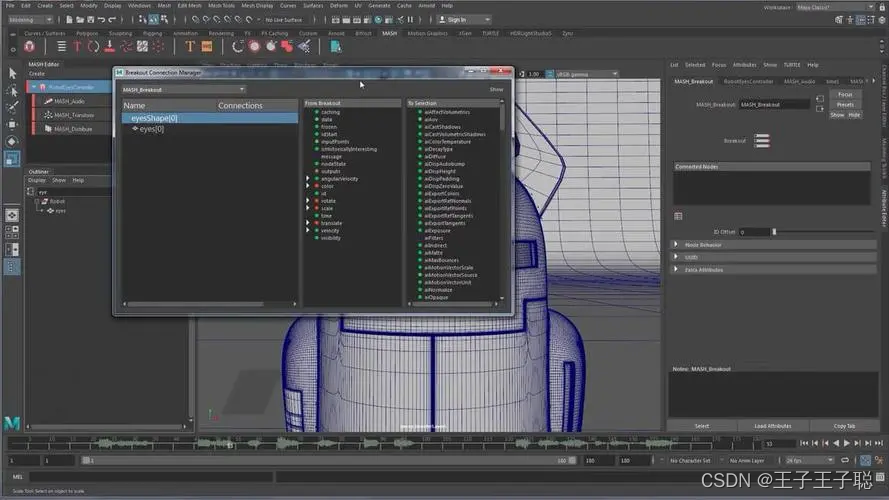Open the MASH_Breakout node dropdown
The image size is (889, 500).
pos(183,89)
